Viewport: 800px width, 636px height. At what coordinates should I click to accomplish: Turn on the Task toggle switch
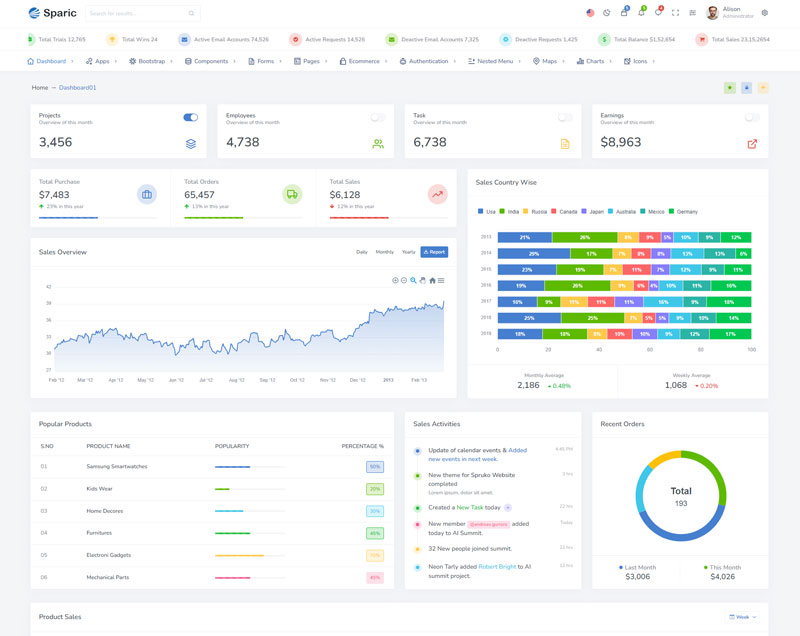pos(565,117)
